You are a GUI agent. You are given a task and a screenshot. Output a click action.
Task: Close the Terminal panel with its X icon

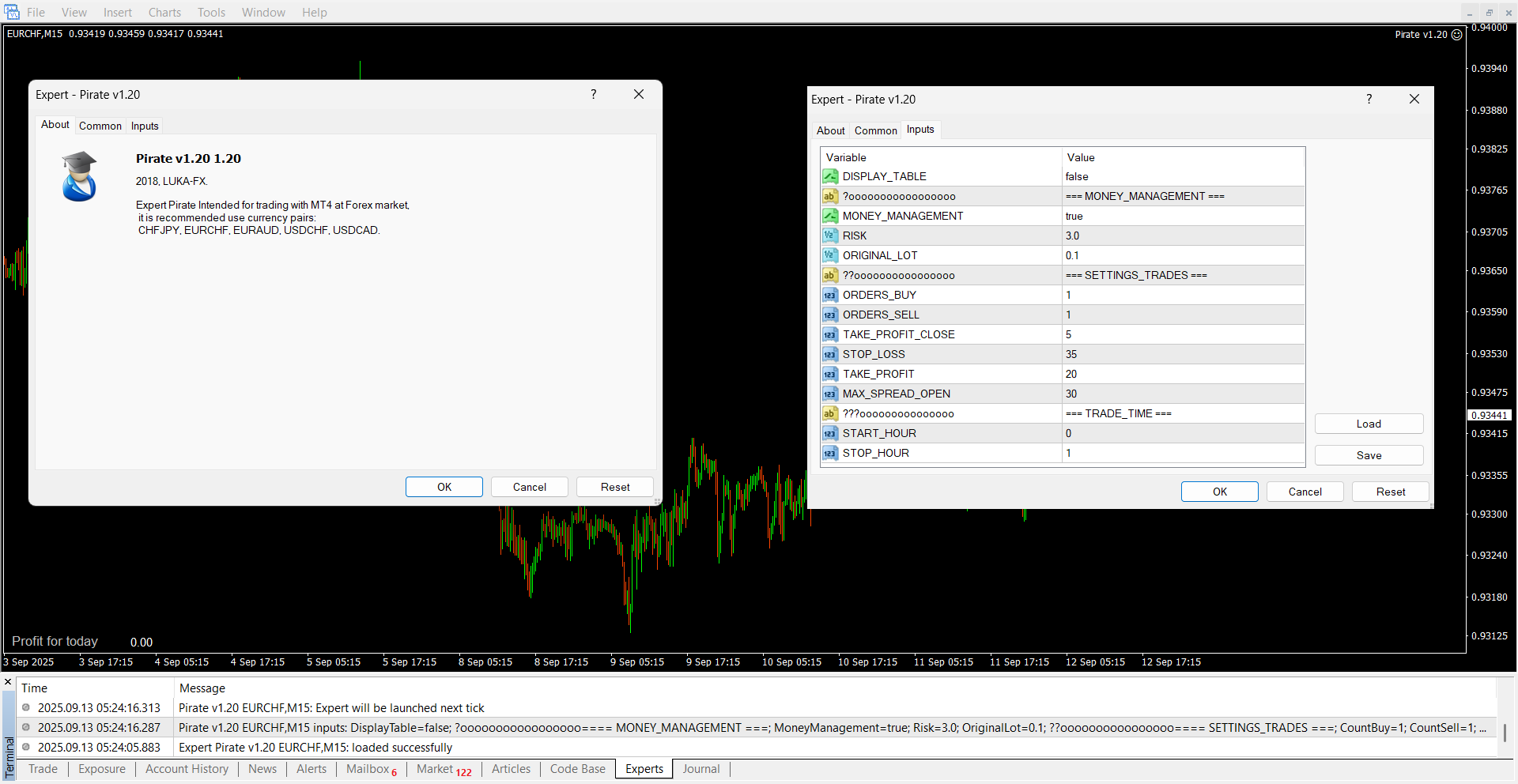tap(8, 681)
